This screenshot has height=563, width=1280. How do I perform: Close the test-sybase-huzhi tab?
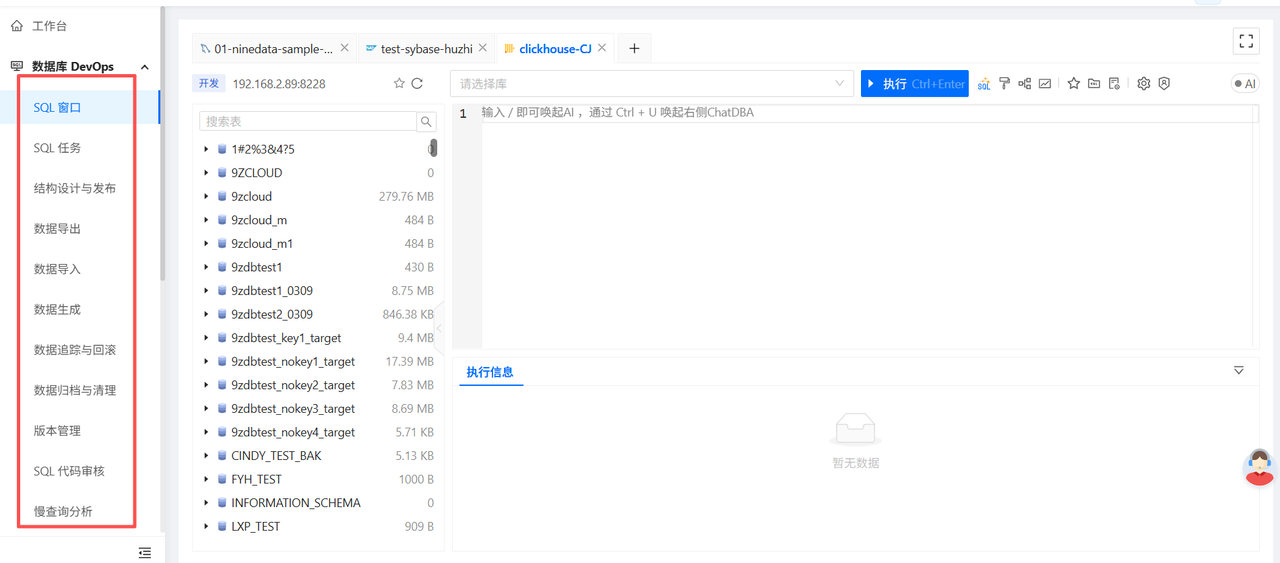[483, 48]
